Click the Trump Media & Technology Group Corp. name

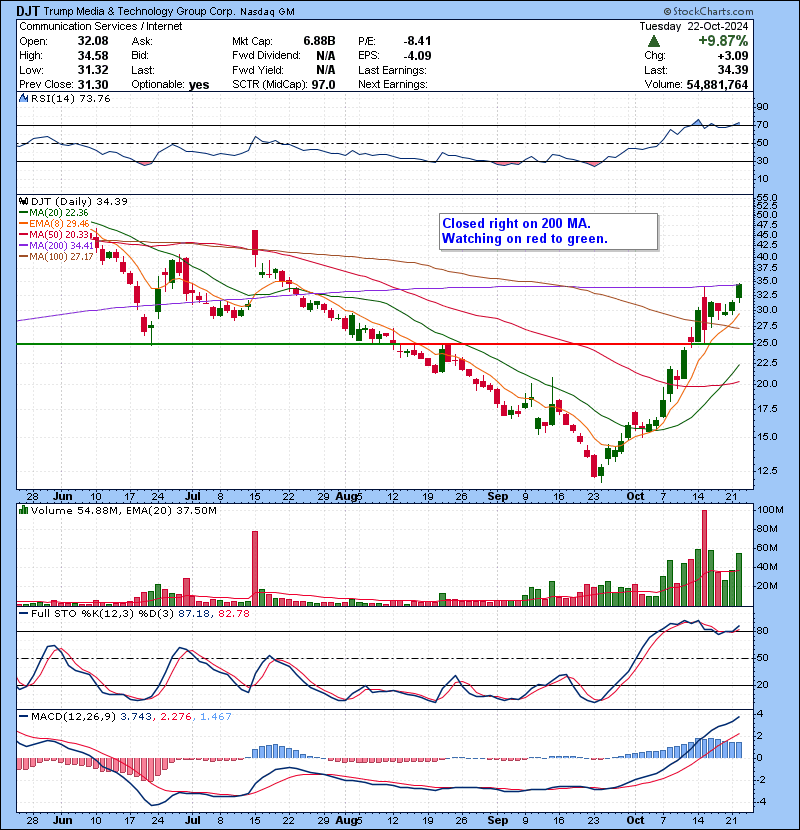139,11
